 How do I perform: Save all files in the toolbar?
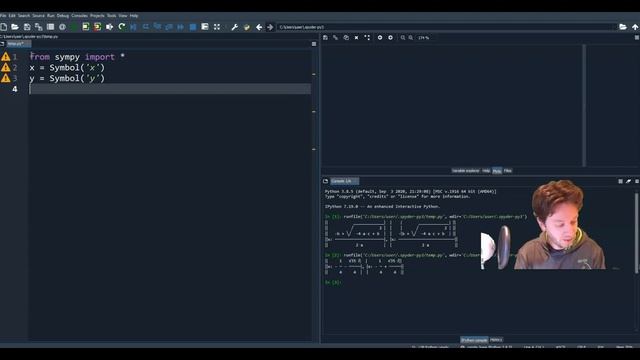pyautogui.click(x=38, y=27)
